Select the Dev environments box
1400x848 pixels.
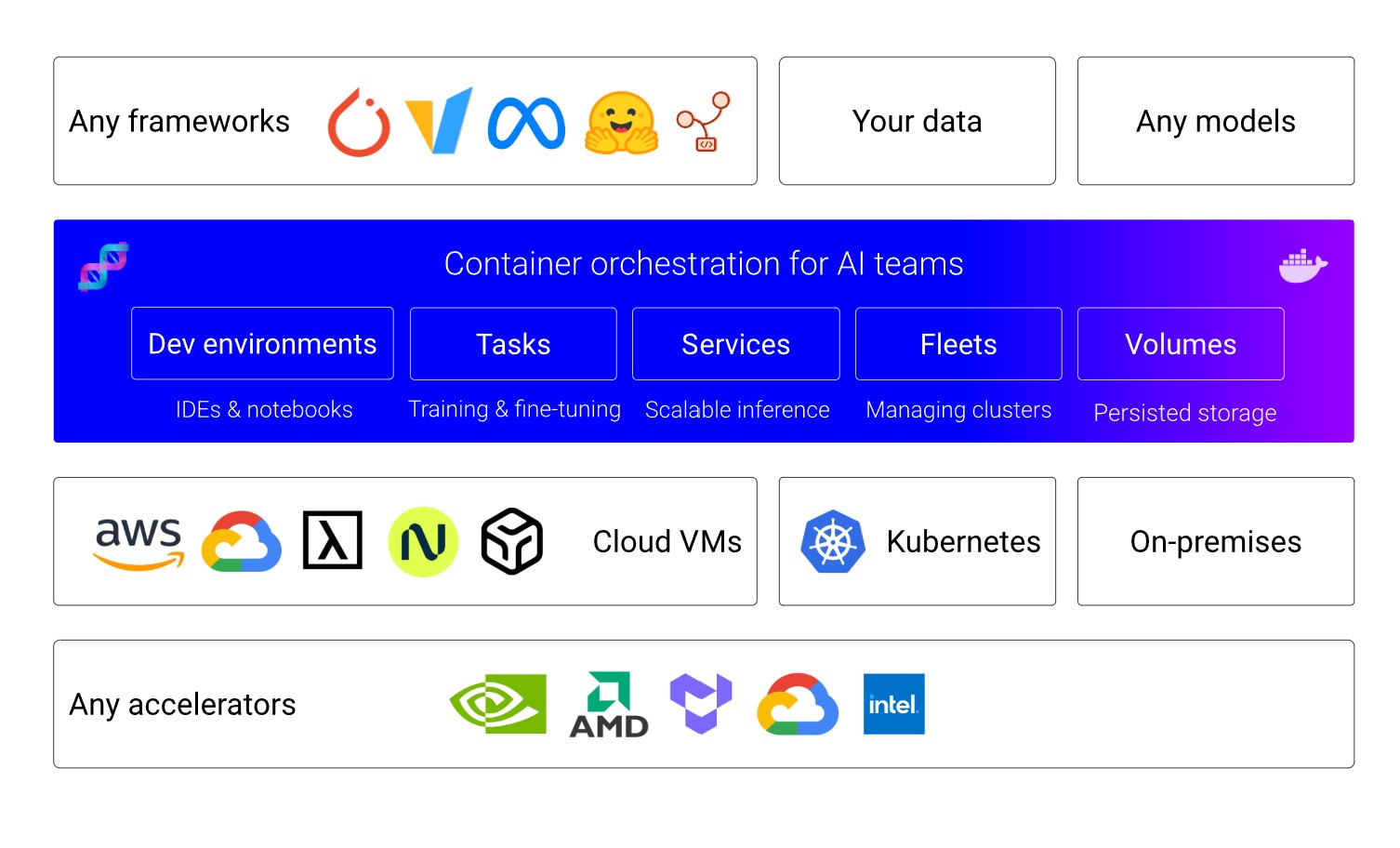(x=262, y=344)
